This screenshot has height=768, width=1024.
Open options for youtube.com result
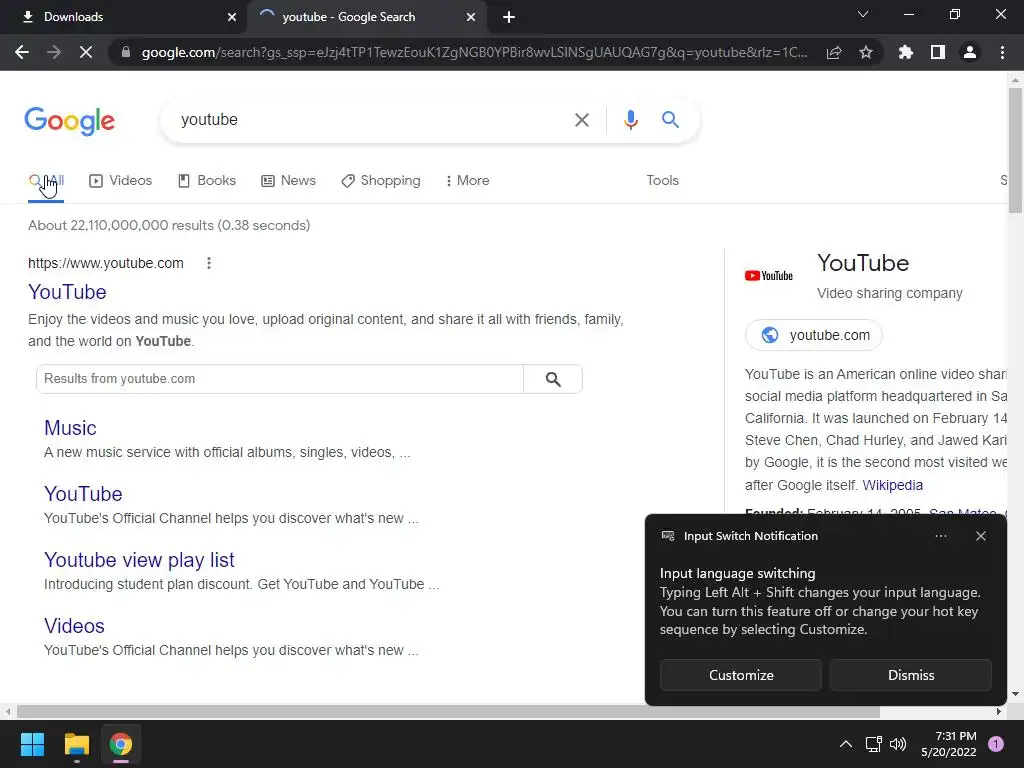click(209, 263)
